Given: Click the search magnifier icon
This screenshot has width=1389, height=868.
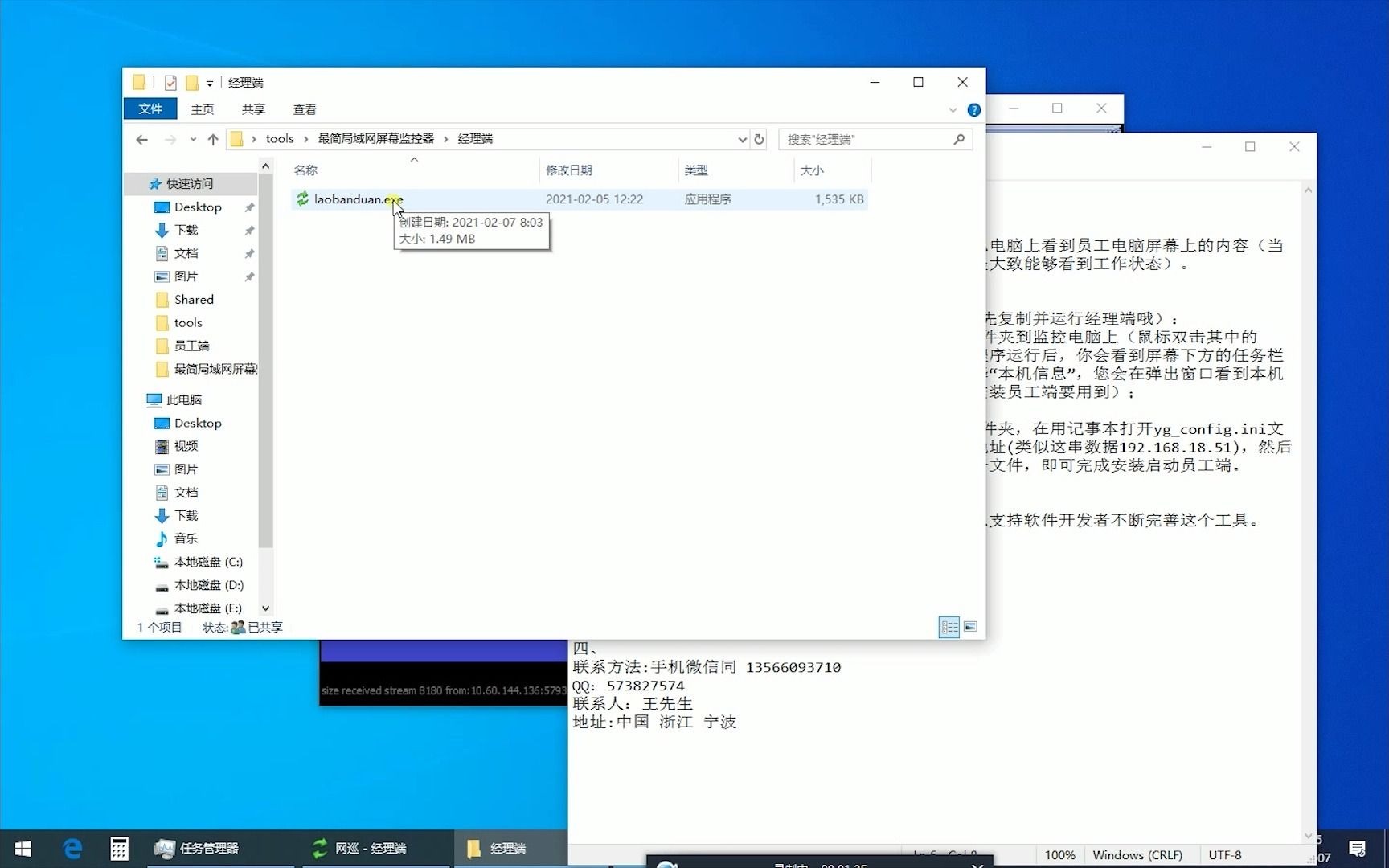Looking at the screenshot, I should [x=959, y=139].
